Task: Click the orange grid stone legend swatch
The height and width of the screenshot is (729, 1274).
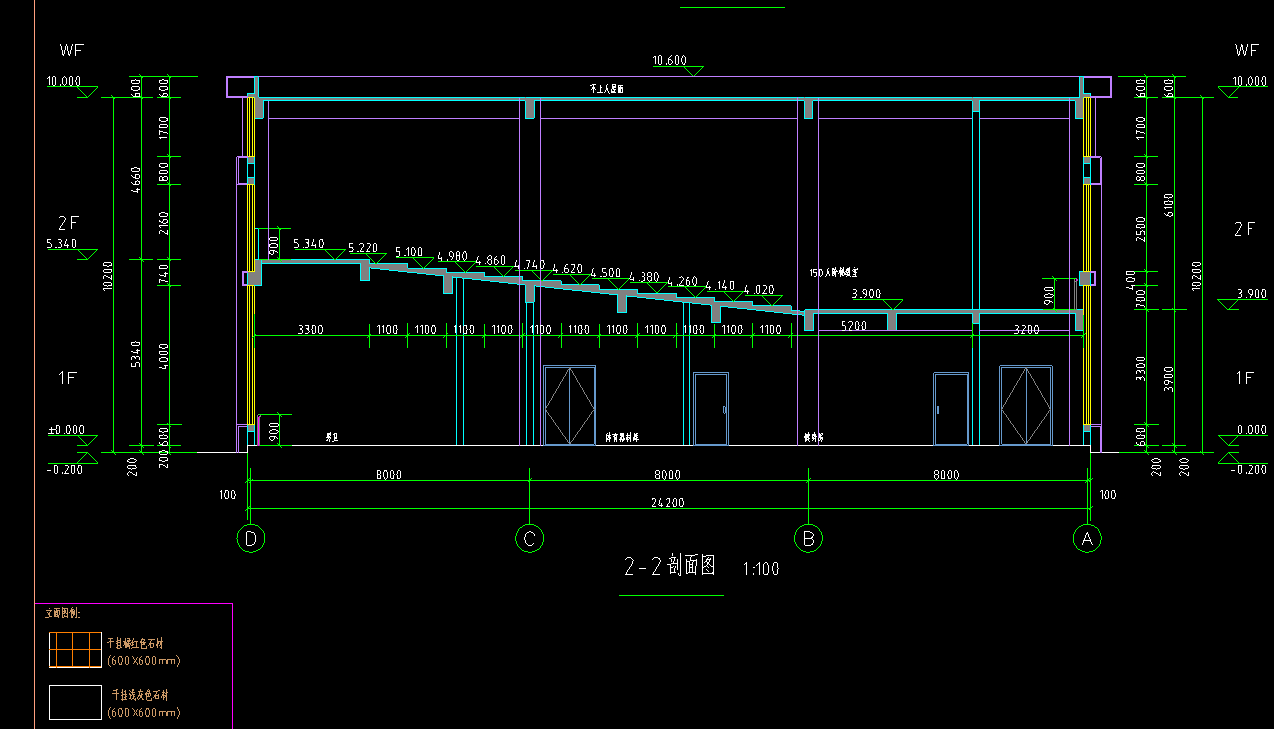Action: [x=76, y=650]
